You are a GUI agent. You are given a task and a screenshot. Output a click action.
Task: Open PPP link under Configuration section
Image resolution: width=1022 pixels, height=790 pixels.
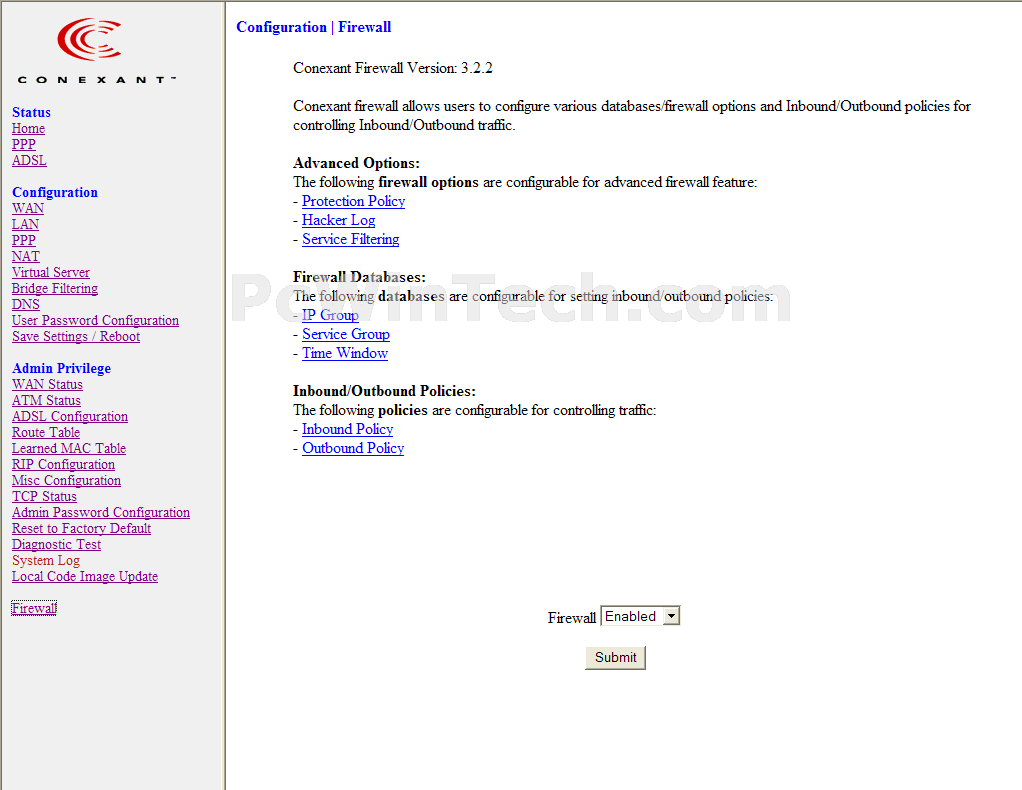point(23,241)
